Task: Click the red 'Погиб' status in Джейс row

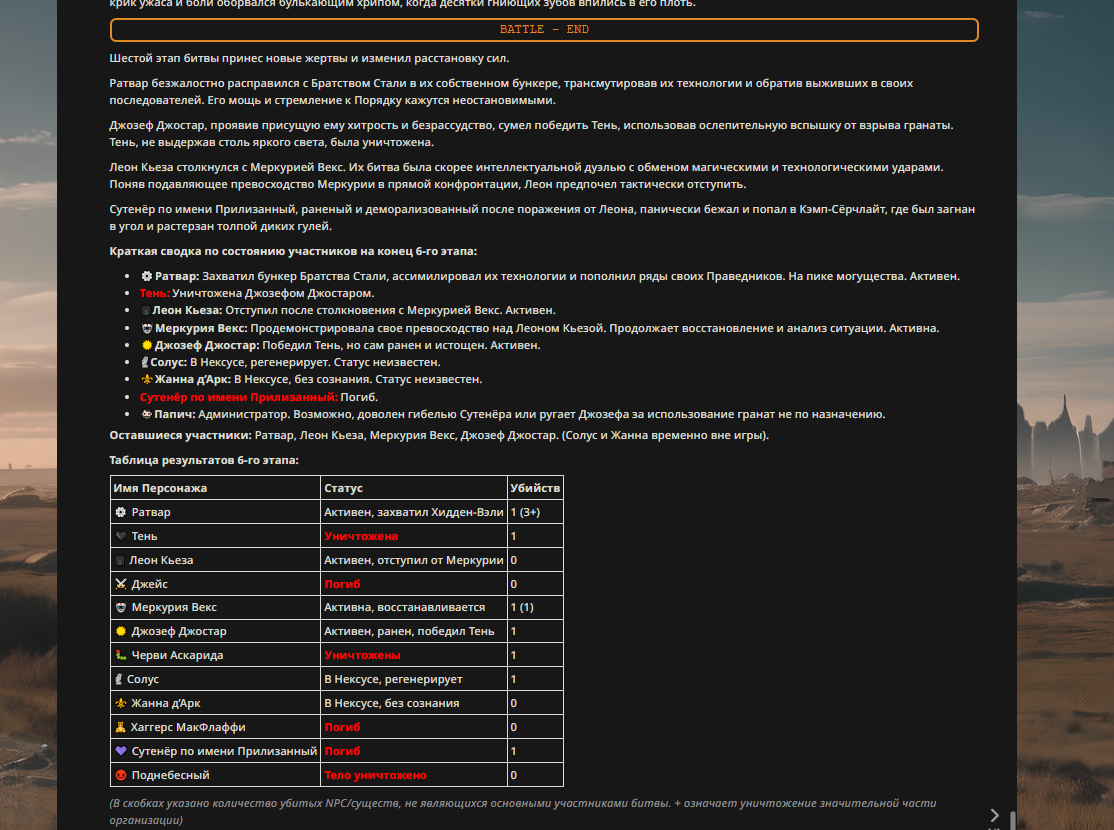Action: coord(342,584)
